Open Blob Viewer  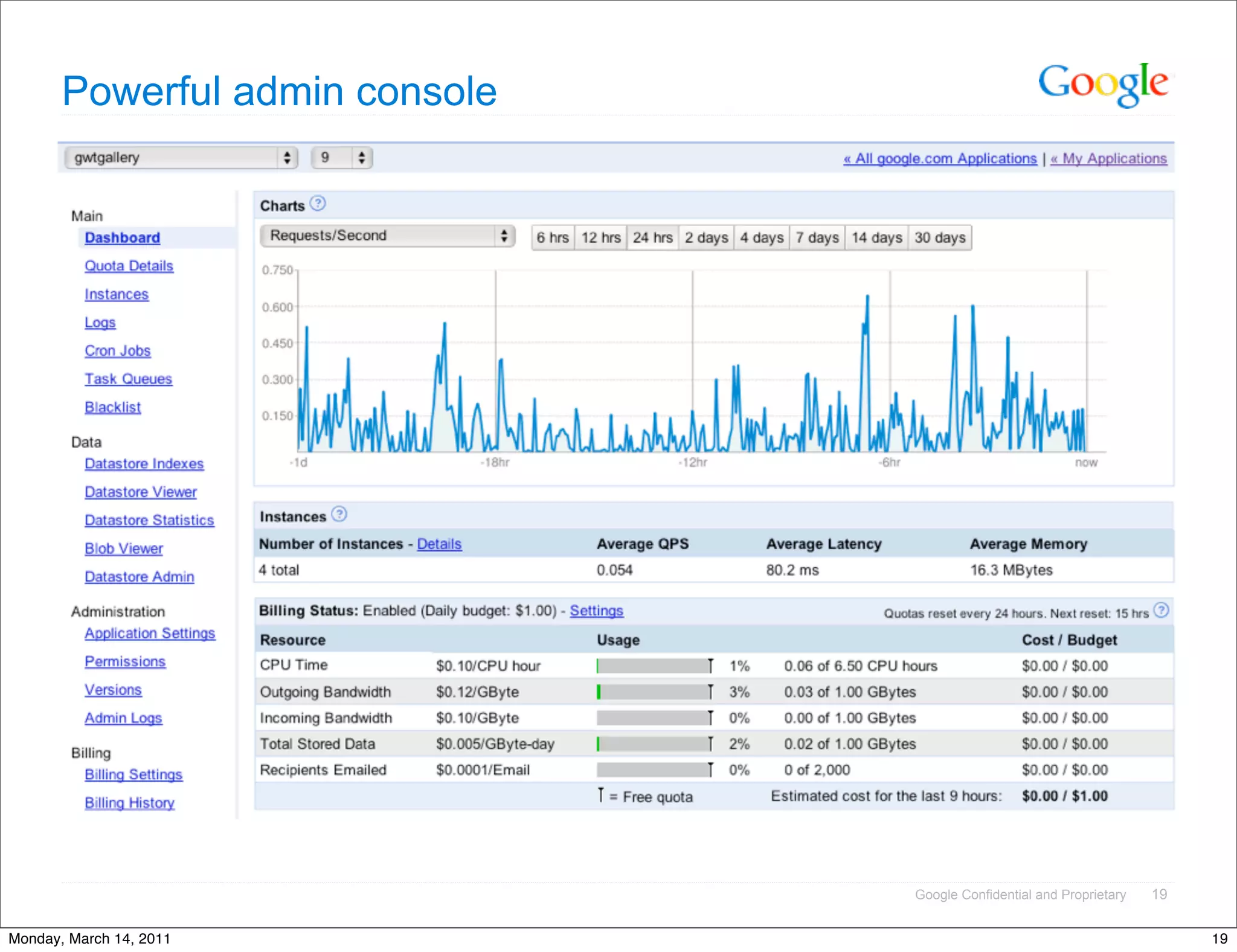click(x=124, y=548)
